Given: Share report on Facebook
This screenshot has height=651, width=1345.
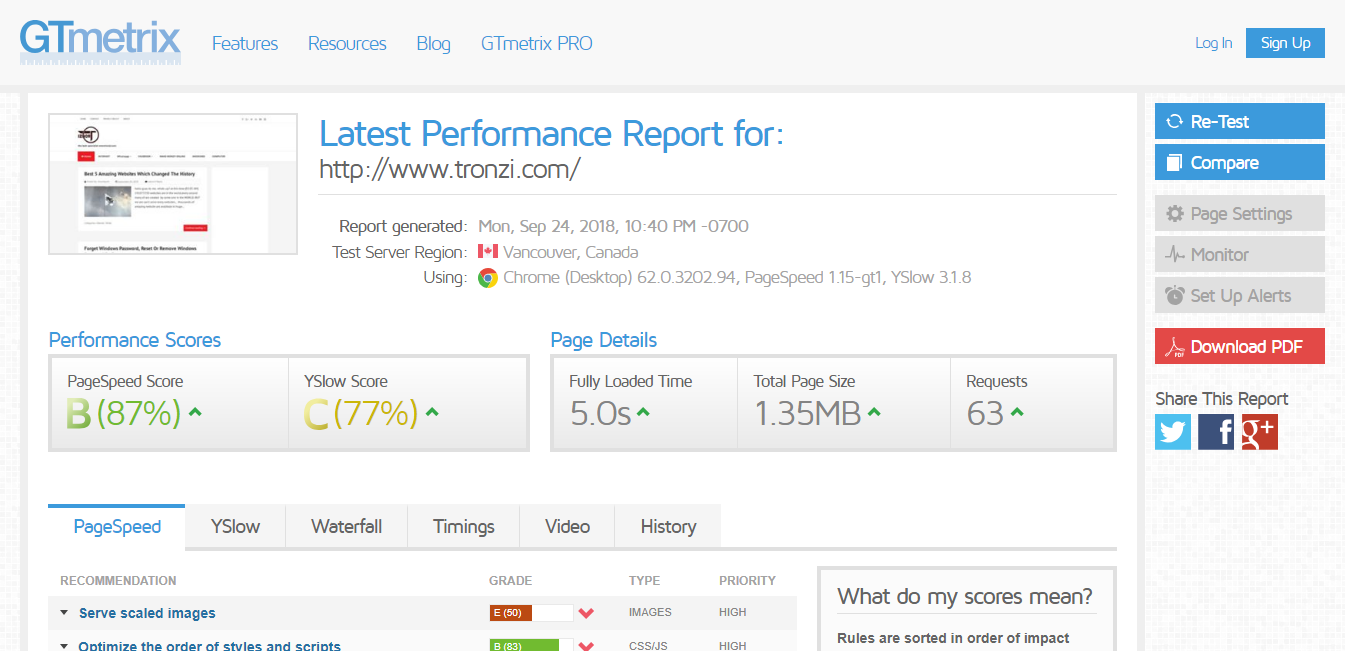Looking at the screenshot, I should (1216, 432).
